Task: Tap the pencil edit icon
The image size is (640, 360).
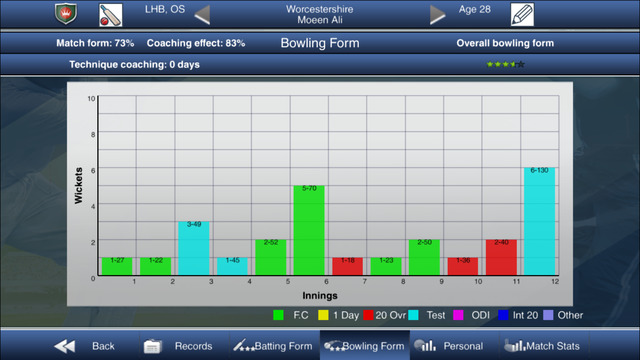Action: point(522,15)
